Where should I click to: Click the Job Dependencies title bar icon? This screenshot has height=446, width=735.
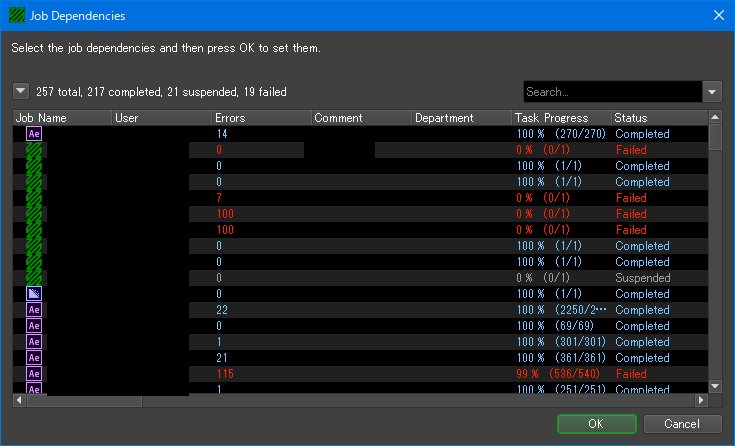(x=17, y=15)
